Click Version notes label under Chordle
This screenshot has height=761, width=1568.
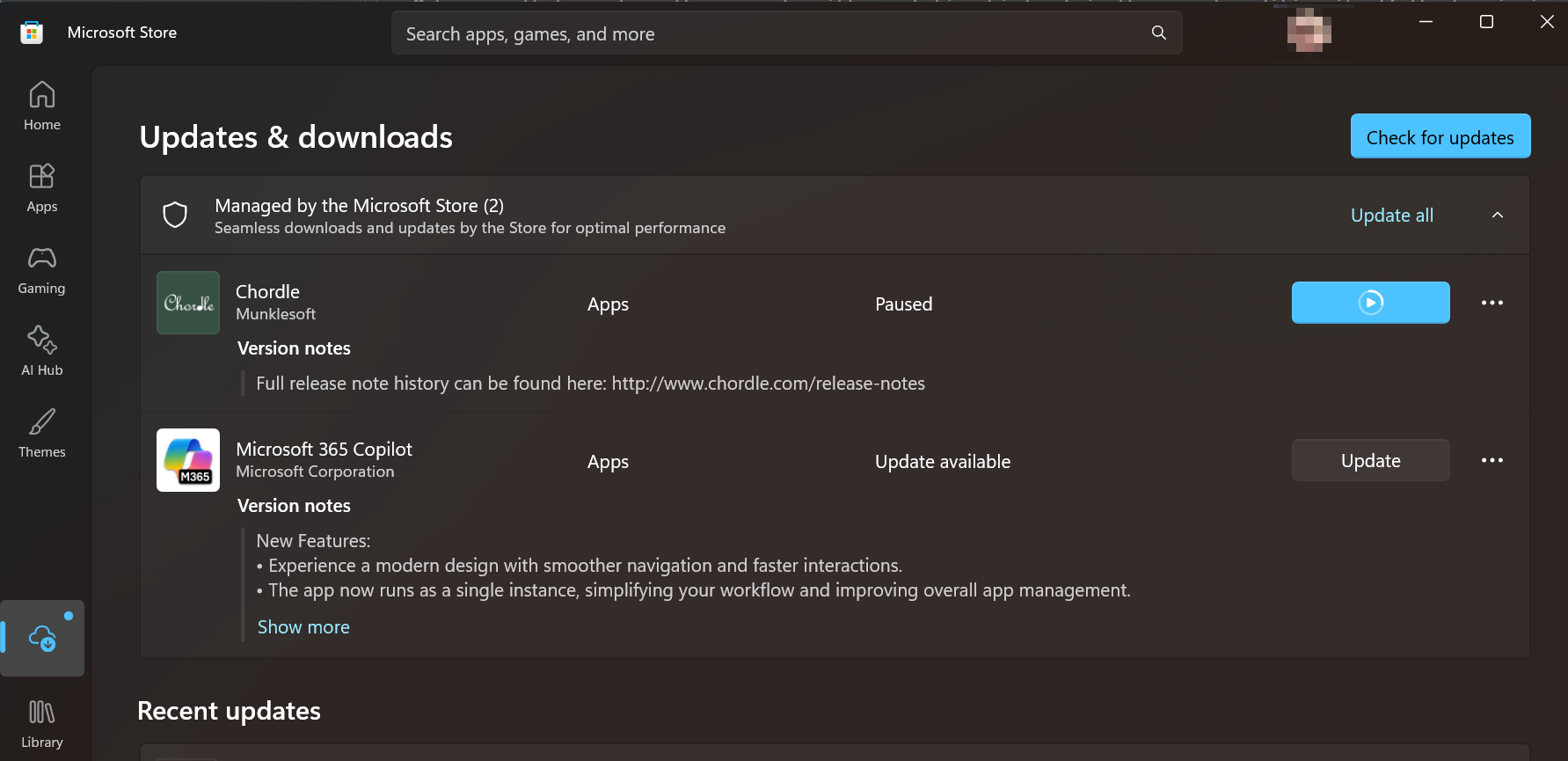point(294,348)
